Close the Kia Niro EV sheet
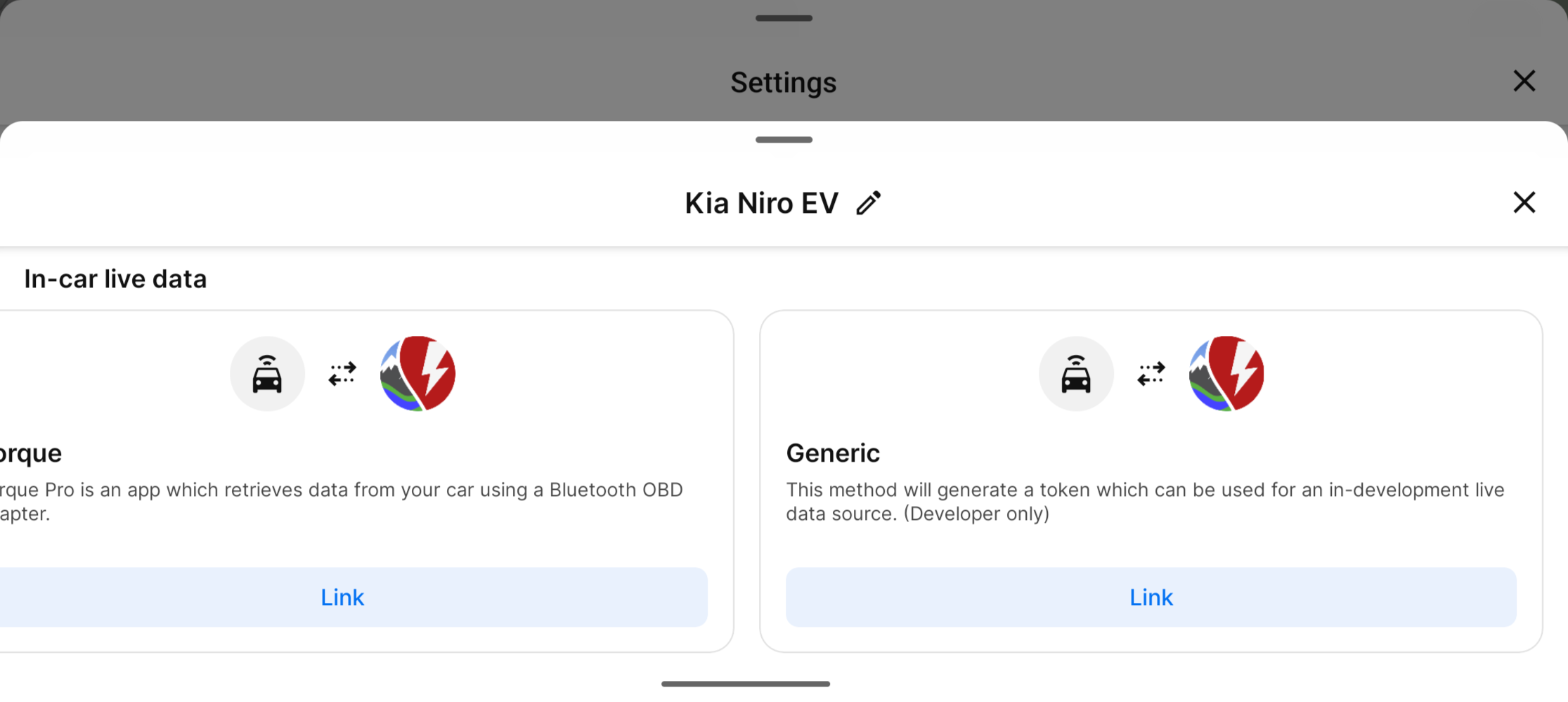This screenshot has height=702, width=1568. click(x=1524, y=202)
